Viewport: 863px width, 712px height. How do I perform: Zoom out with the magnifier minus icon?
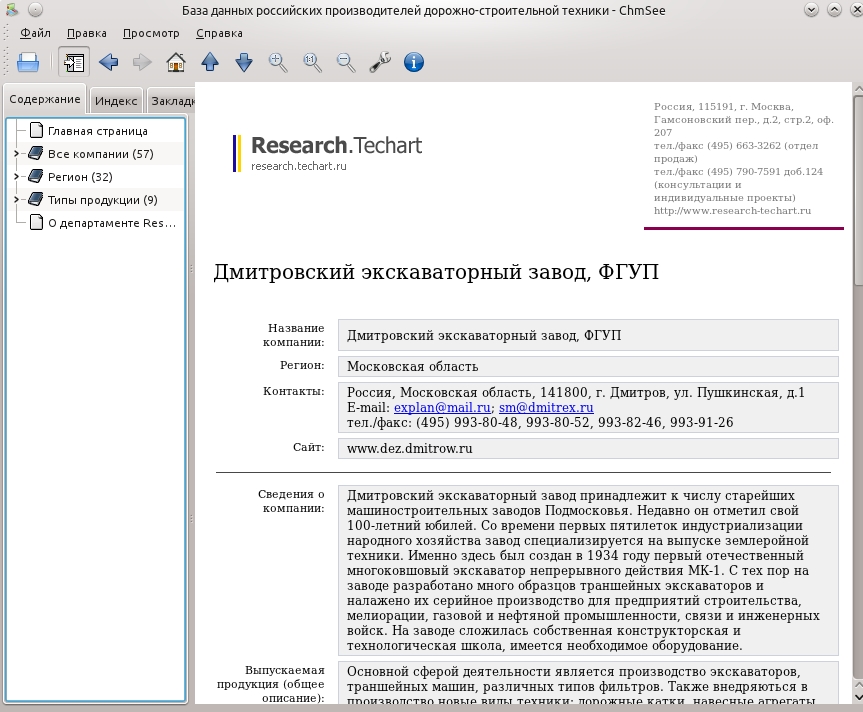(x=346, y=62)
